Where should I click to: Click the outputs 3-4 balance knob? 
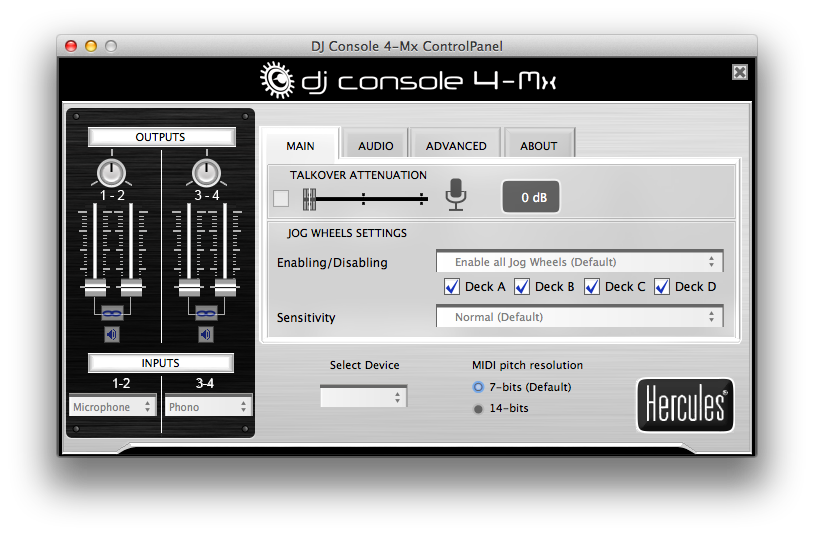point(207,173)
